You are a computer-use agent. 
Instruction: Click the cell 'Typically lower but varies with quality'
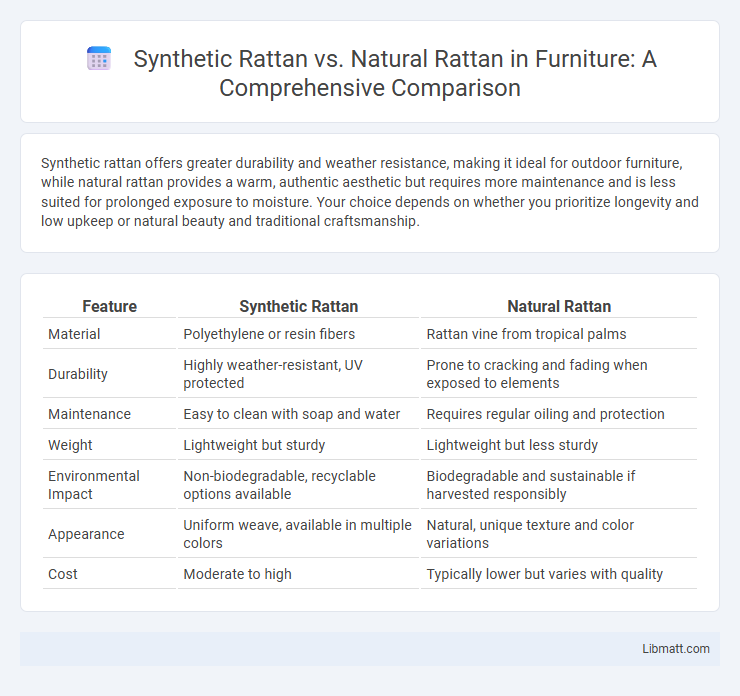tap(545, 574)
